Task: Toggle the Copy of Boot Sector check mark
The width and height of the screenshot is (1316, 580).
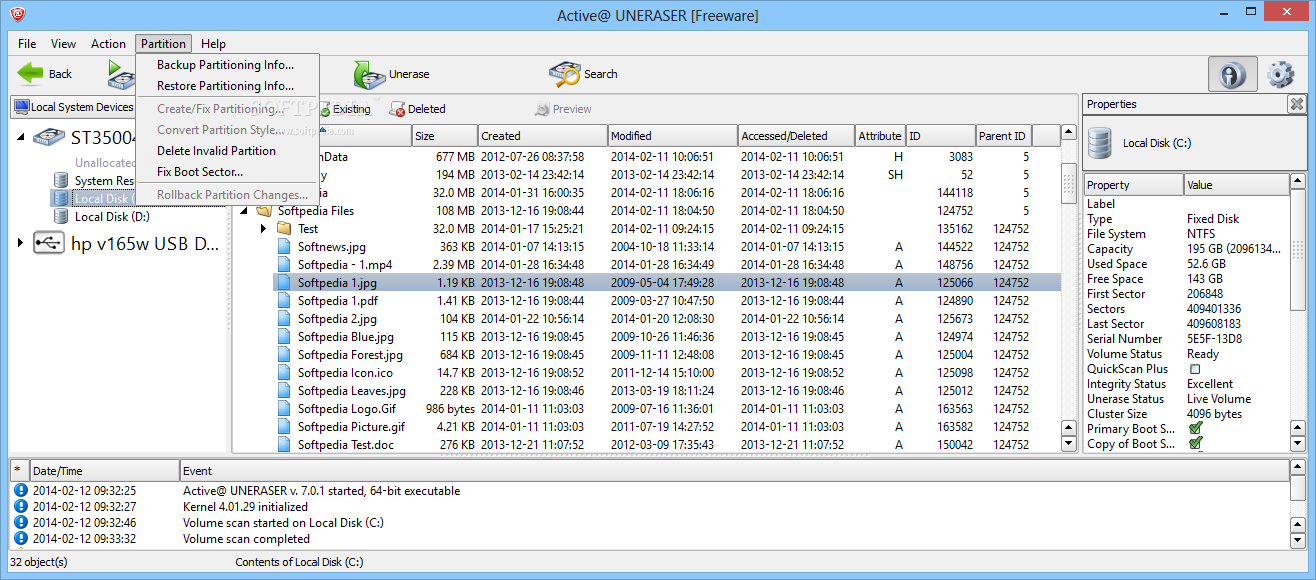Action: point(1195,443)
